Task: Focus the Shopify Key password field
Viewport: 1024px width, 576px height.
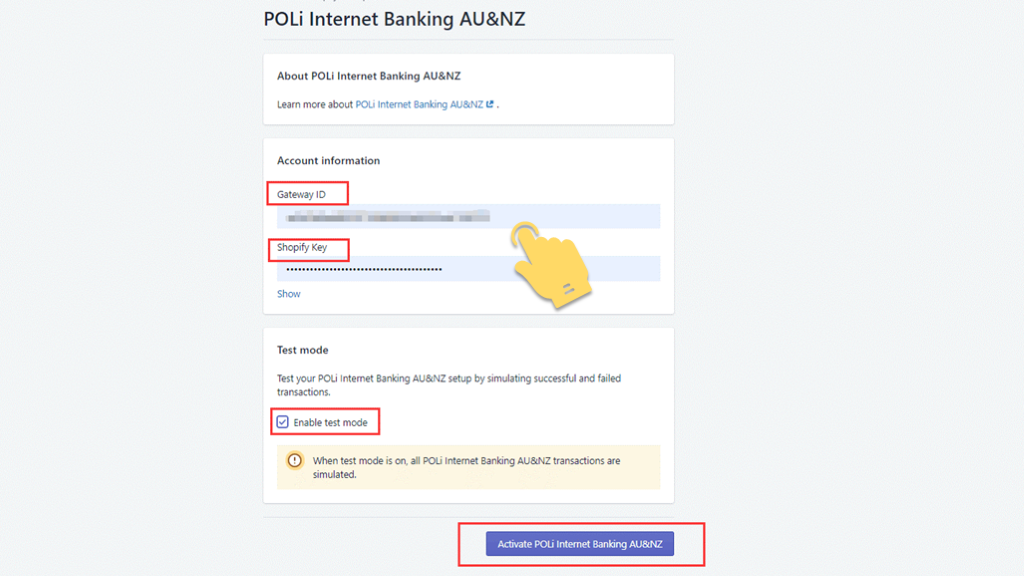Action: [468, 269]
